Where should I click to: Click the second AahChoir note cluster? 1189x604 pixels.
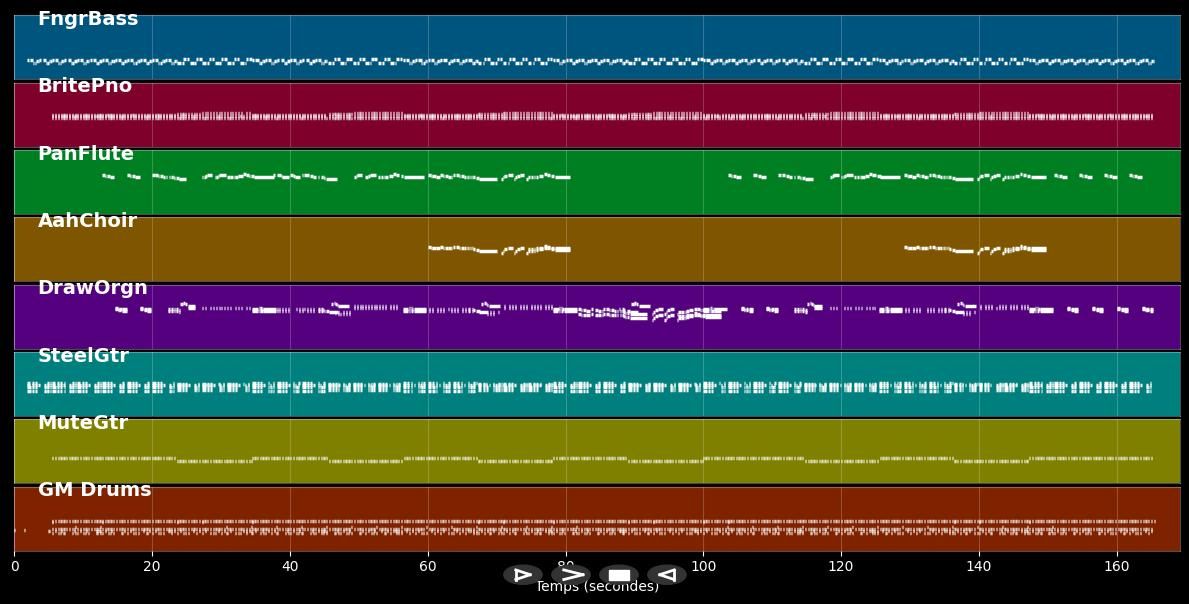click(975, 249)
